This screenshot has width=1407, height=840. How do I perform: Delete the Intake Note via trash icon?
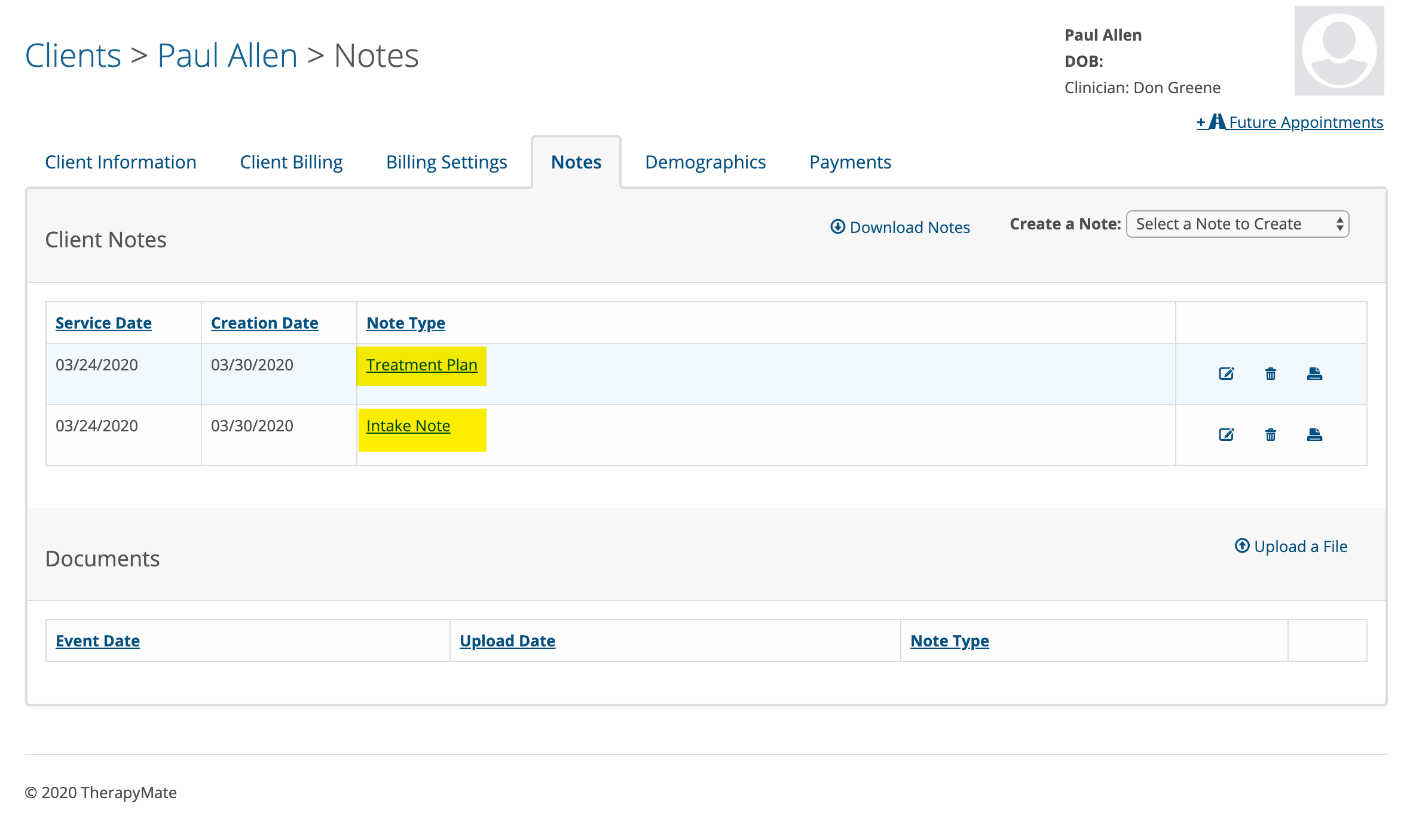[x=1271, y=435]
